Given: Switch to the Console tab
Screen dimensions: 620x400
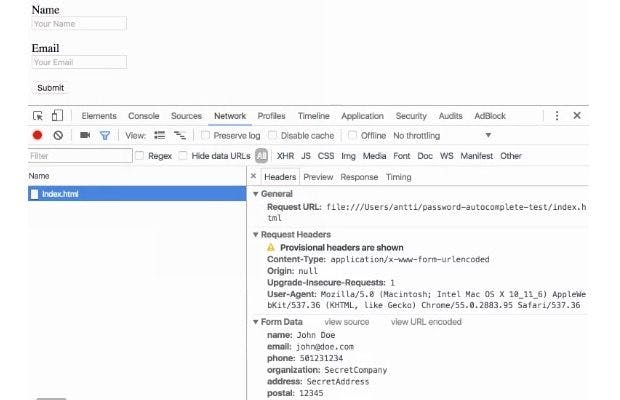Looking at the screenshot, I should (x=144, y=116).
